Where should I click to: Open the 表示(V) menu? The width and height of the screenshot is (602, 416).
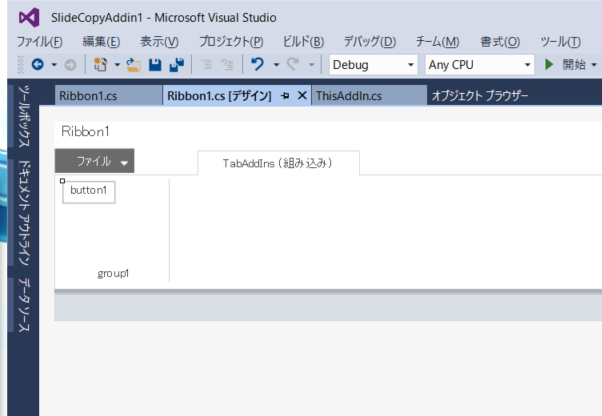pyautogui.click(x=159, y=41)
